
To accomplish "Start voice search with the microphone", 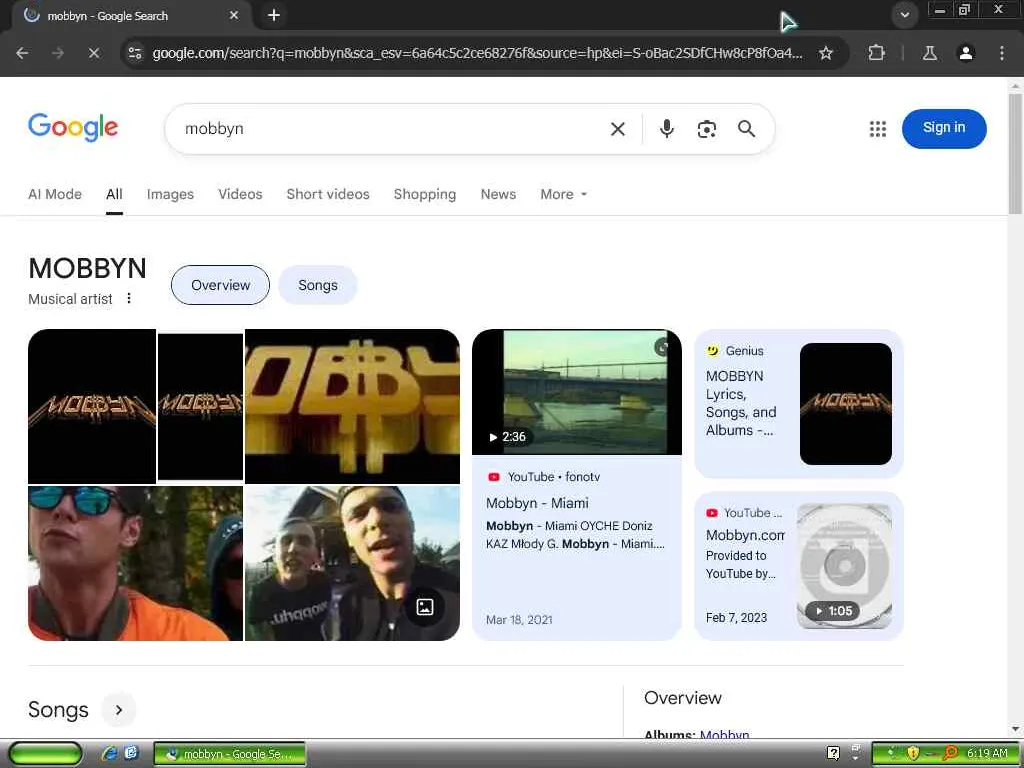I will pos(667,129).
